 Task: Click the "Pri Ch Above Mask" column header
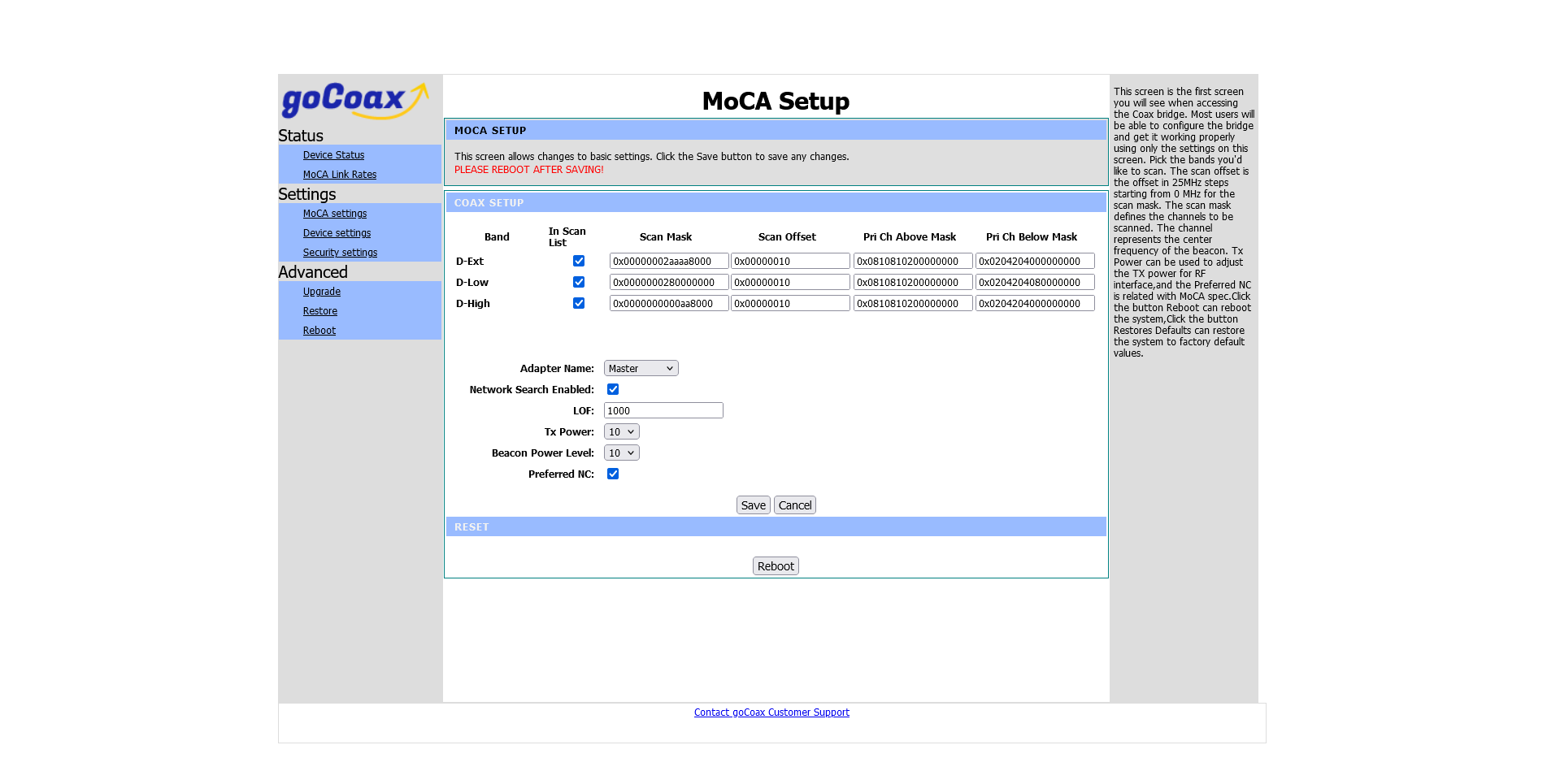(x=910, y=237)
